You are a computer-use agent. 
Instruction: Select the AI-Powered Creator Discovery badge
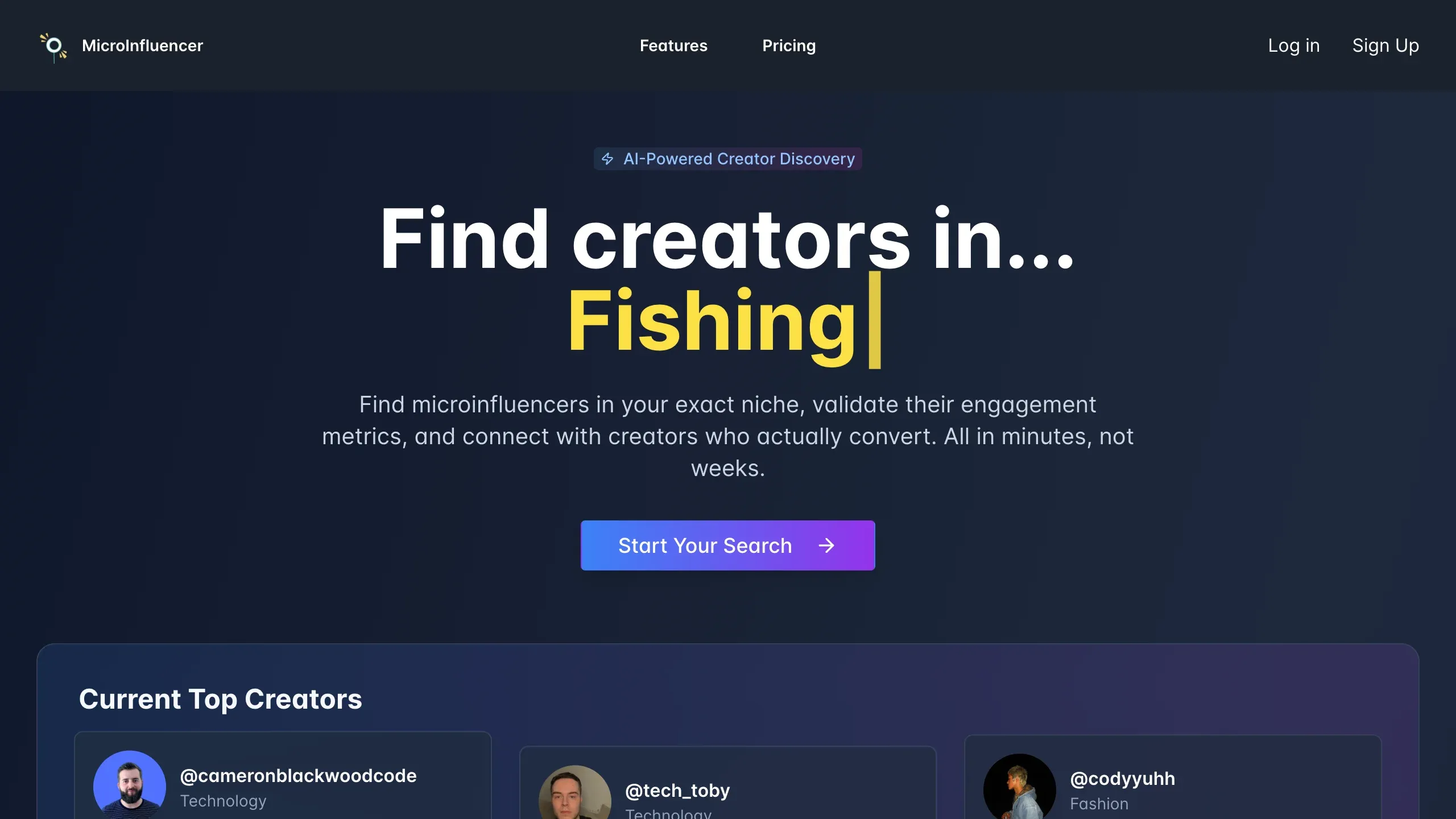[x=728, y=159]
